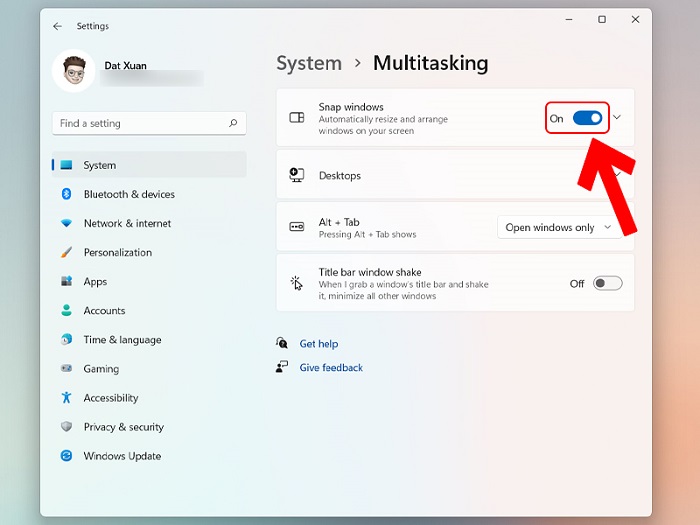Click the Network & internet wifi icon

66,223
